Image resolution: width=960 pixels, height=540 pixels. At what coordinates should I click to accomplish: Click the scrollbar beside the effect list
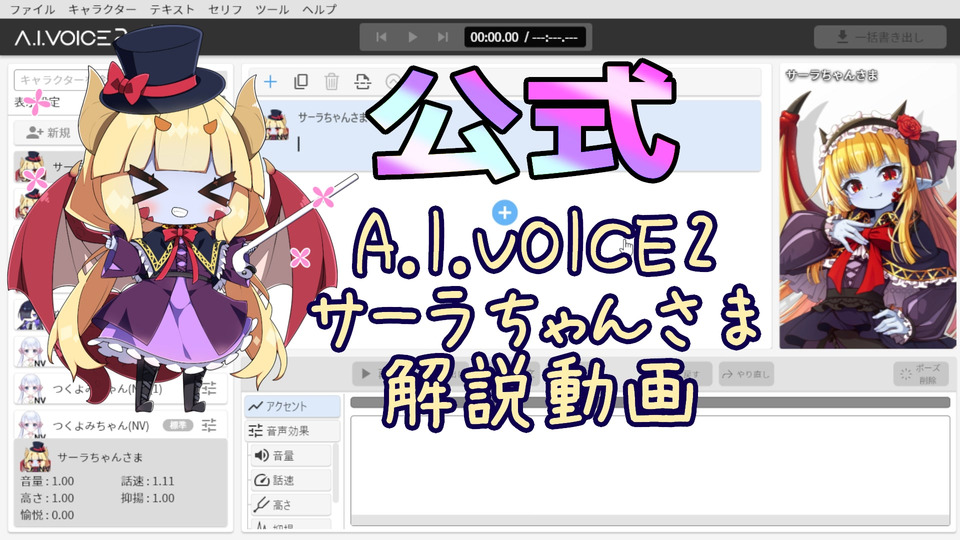point(336,473)
